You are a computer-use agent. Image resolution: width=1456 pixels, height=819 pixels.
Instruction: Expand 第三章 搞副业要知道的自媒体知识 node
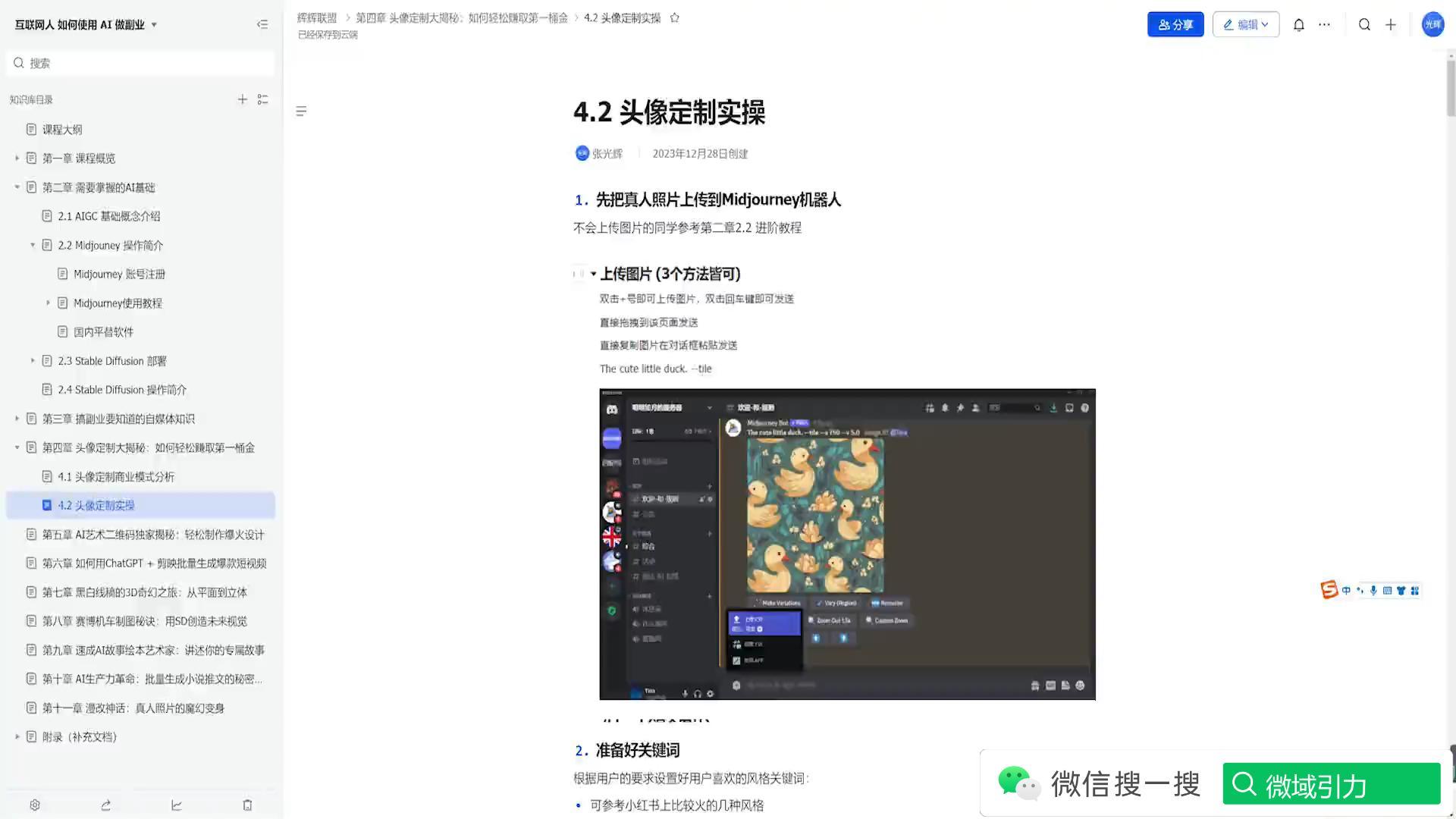tap(17, 419)
